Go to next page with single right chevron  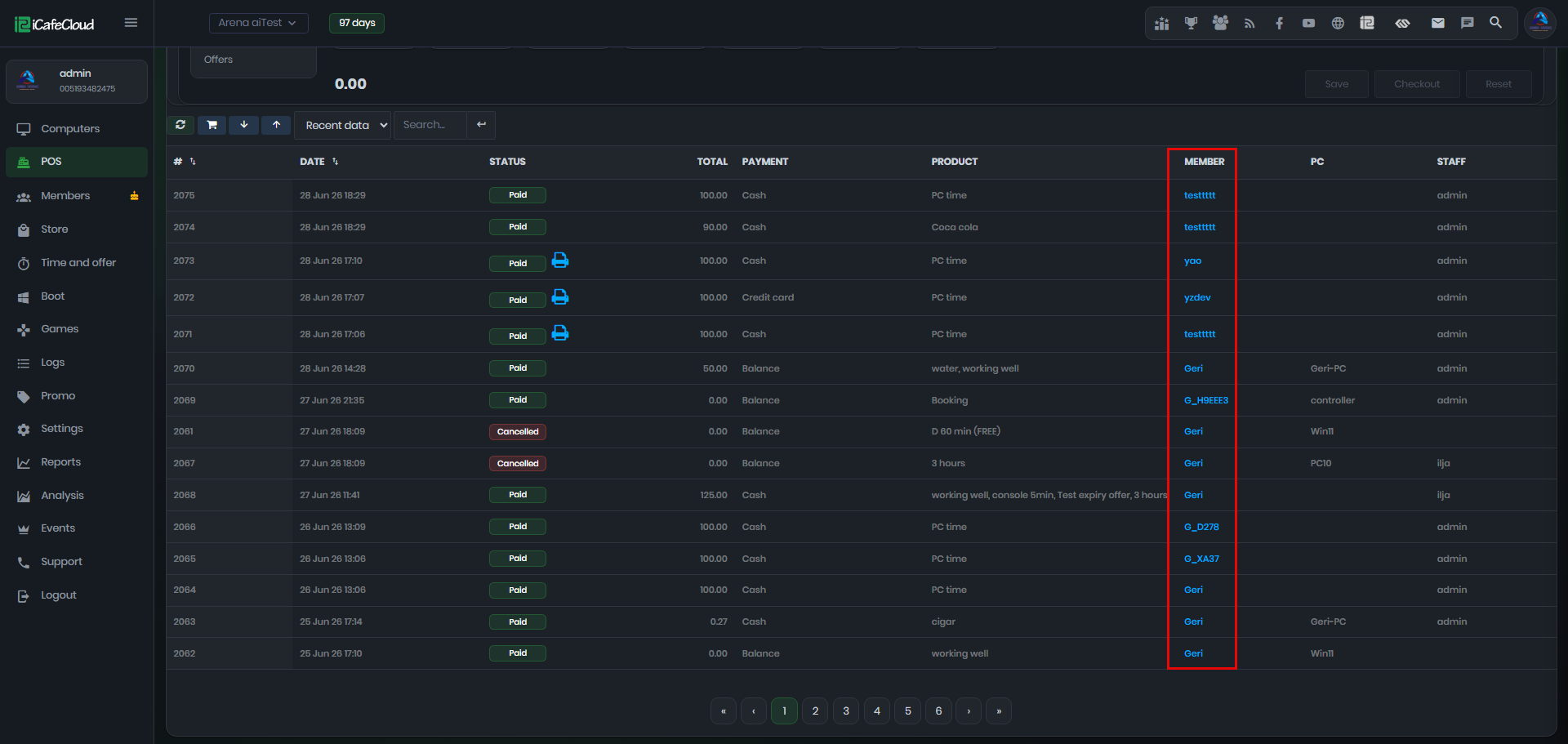point(969,711)
